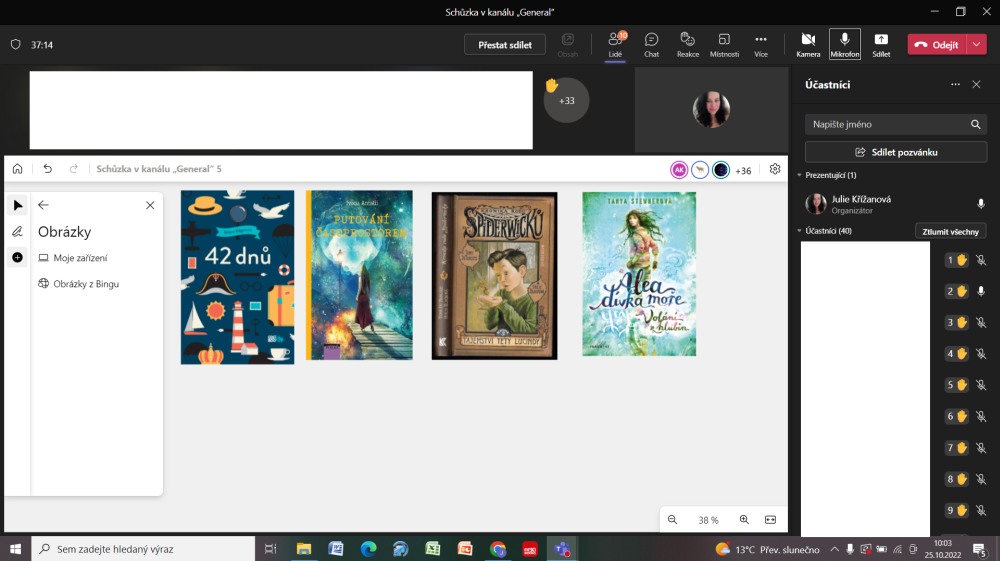Select the Alea dívka moře book cover
This screenshot has width=1000, height=561.
[x=639, y=274]
